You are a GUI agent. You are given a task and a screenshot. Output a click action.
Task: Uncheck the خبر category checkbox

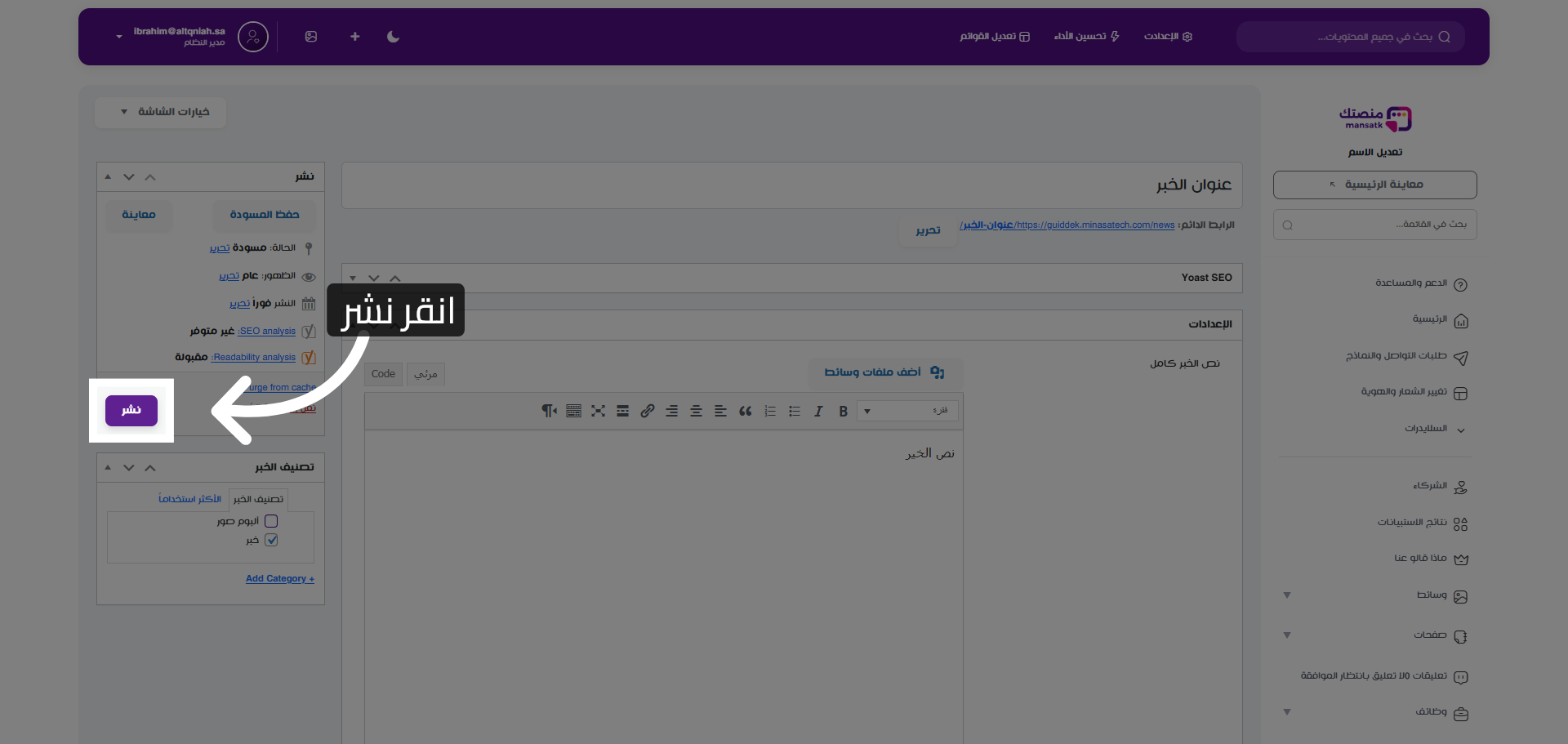pos(272,540)
